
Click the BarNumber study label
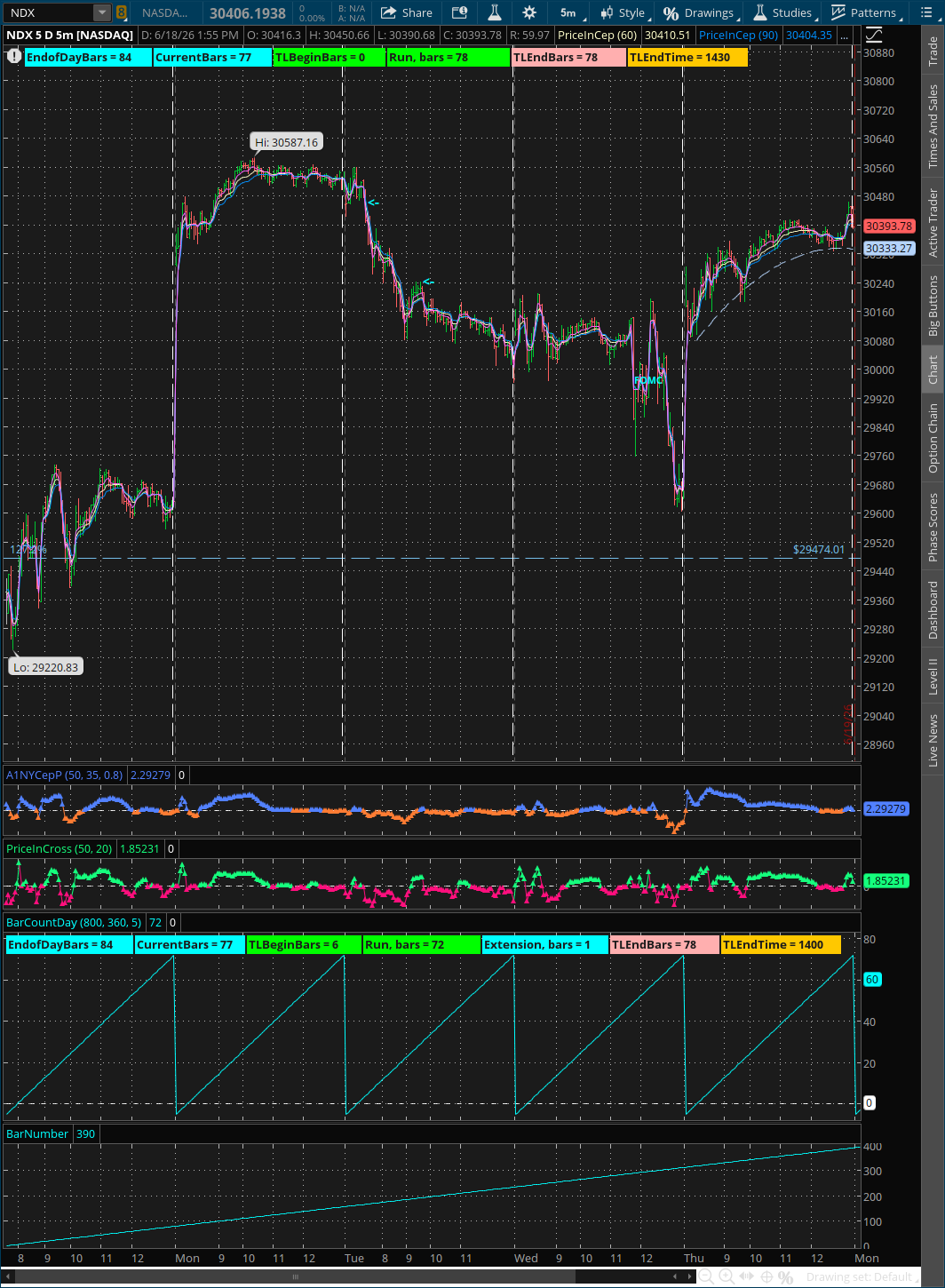click(37, 1133)
